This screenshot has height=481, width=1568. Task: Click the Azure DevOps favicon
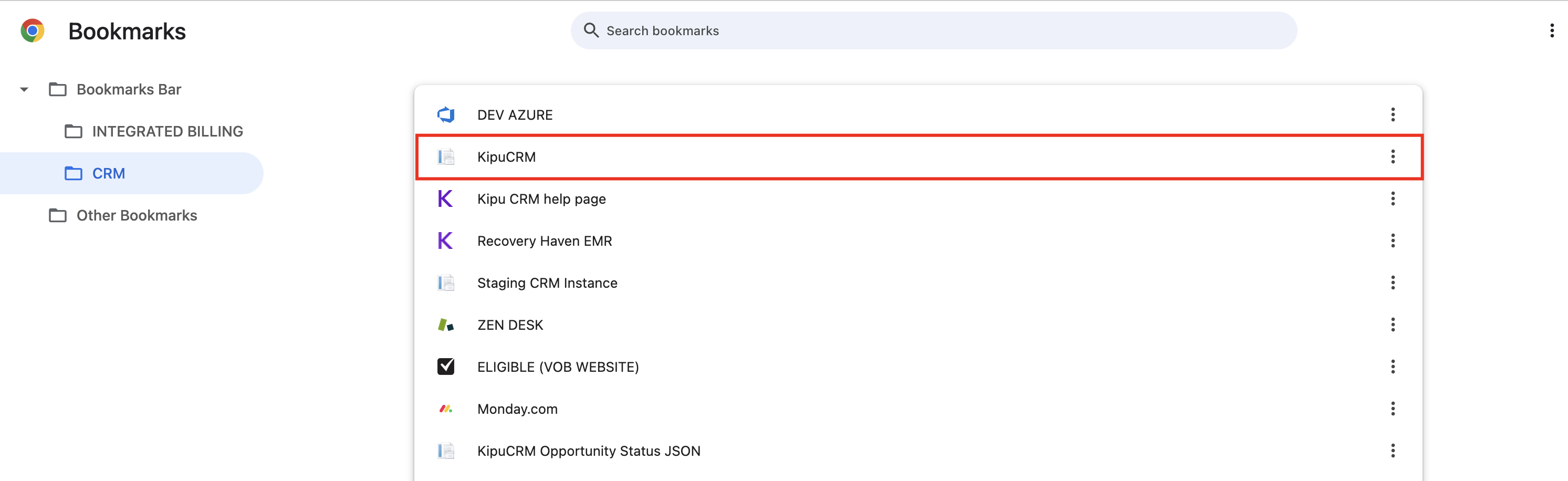446,114
